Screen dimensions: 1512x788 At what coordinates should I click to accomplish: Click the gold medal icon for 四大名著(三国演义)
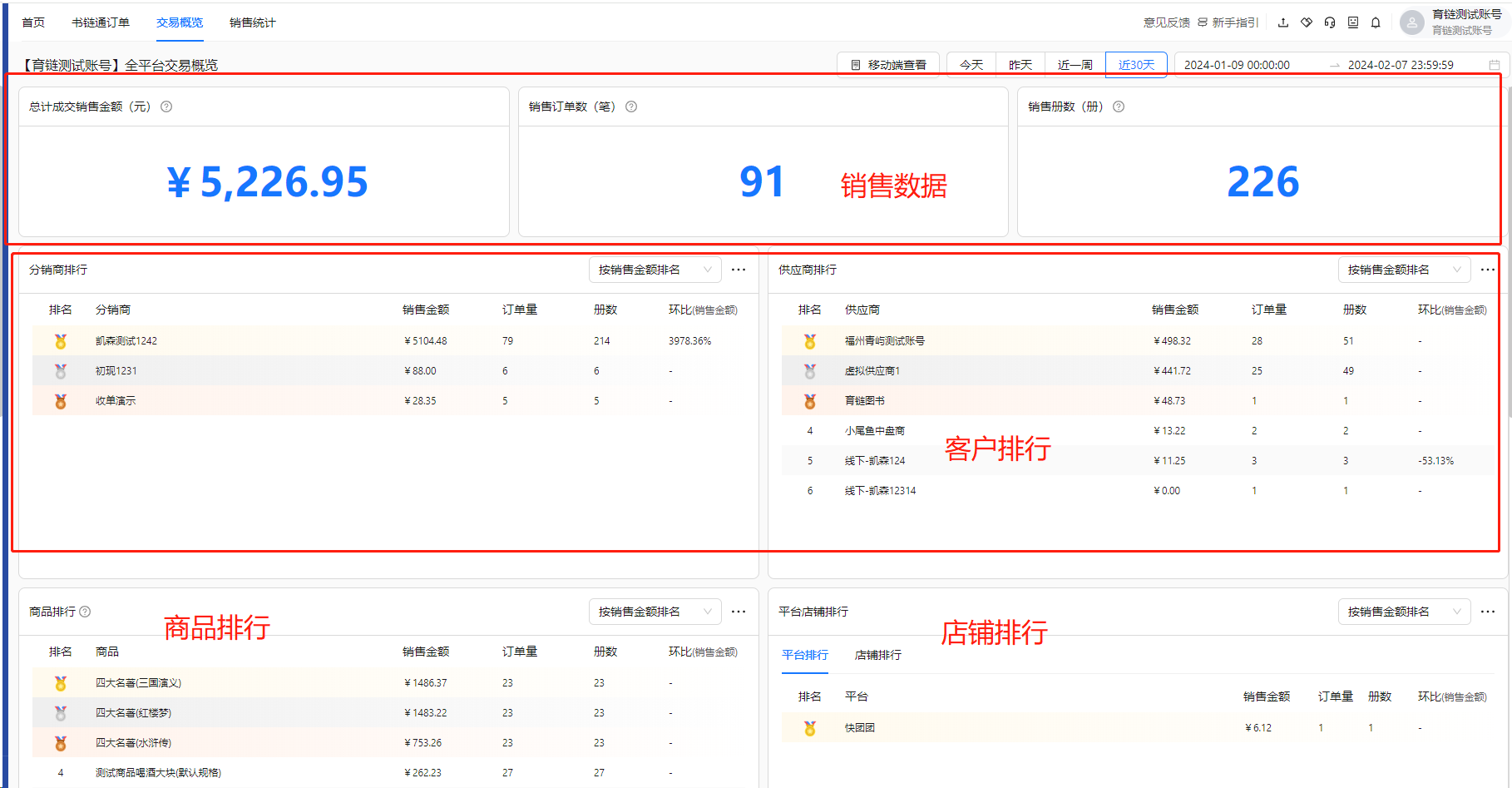tap(61, 683)
